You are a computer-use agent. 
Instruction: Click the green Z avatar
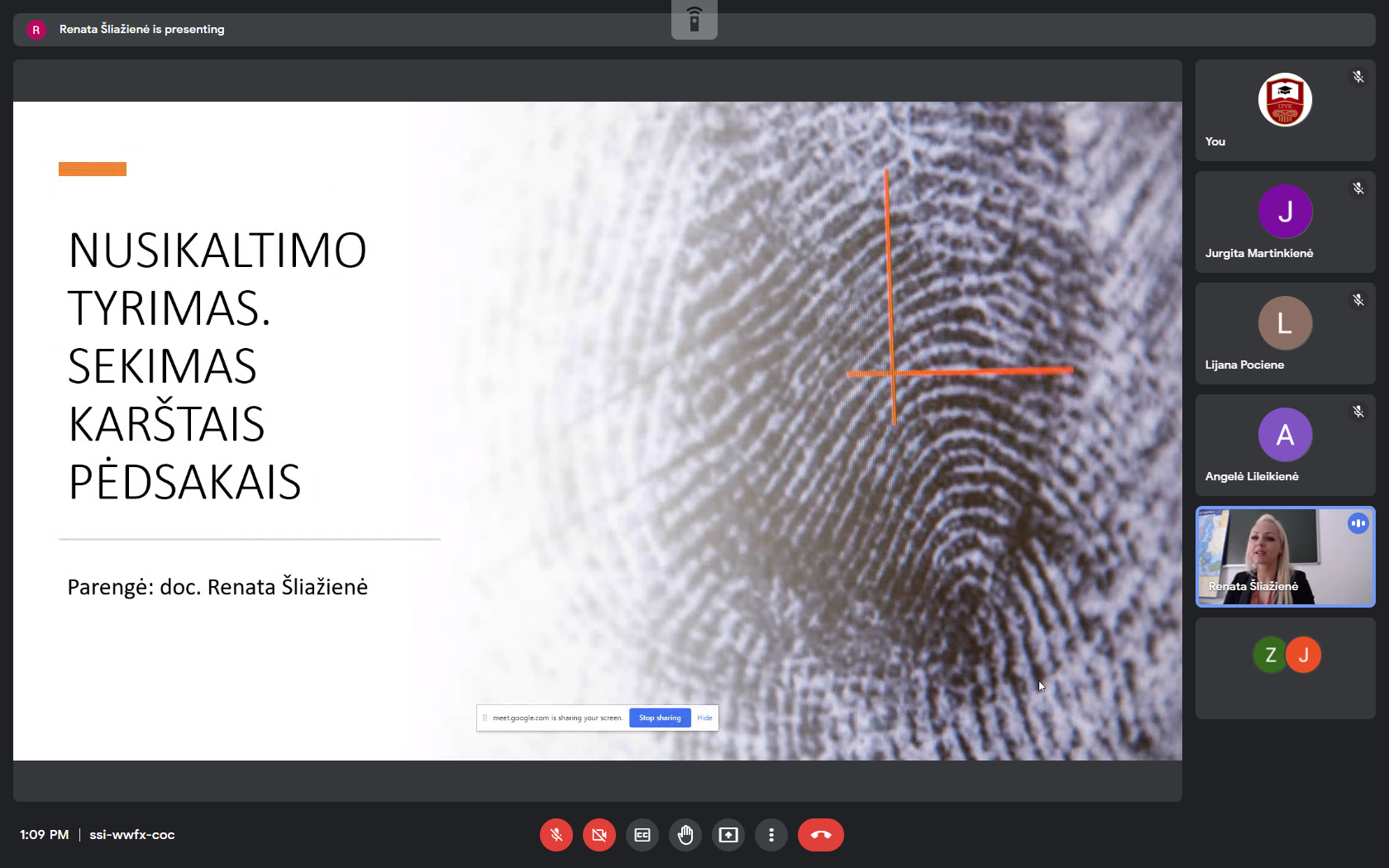click(x=1271, y=656)
